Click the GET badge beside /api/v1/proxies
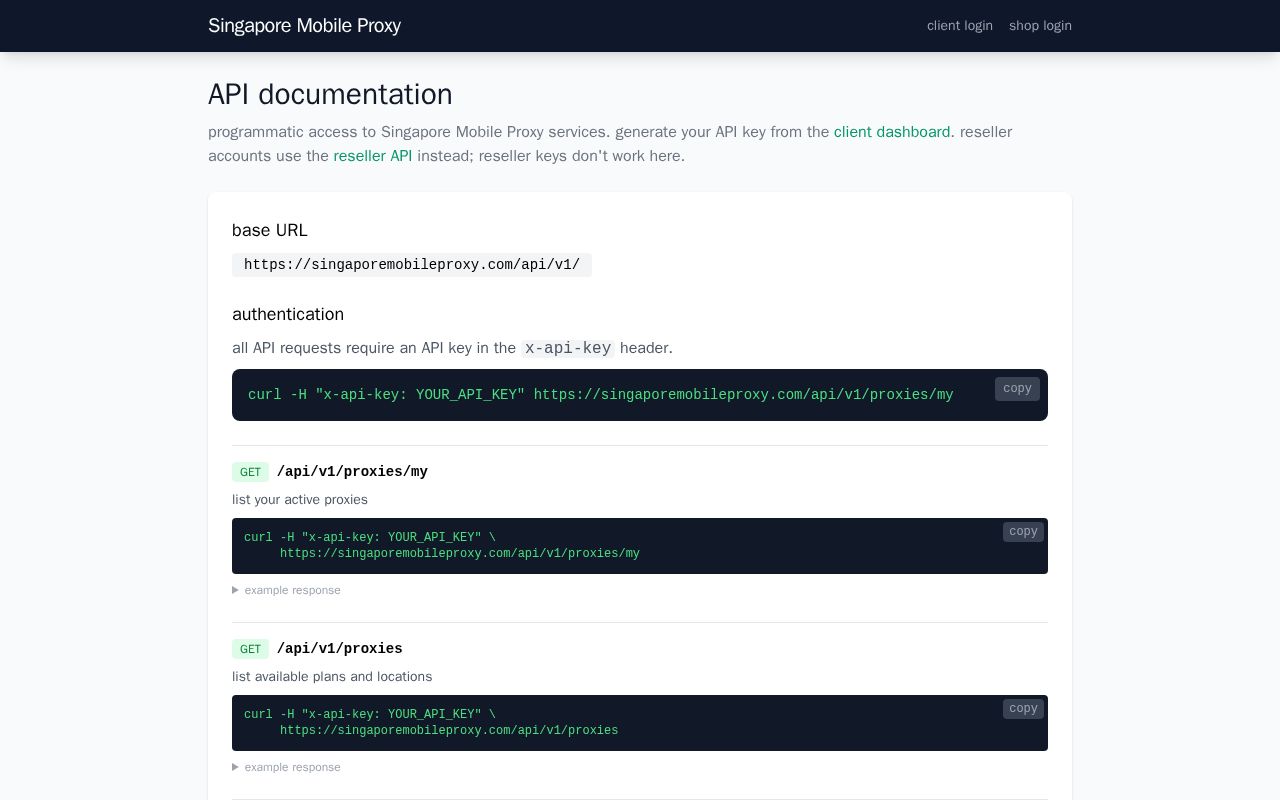Image resolution: width=1280 pixels, height=800 pixels. pyautogui.click(x=250, y=649)
